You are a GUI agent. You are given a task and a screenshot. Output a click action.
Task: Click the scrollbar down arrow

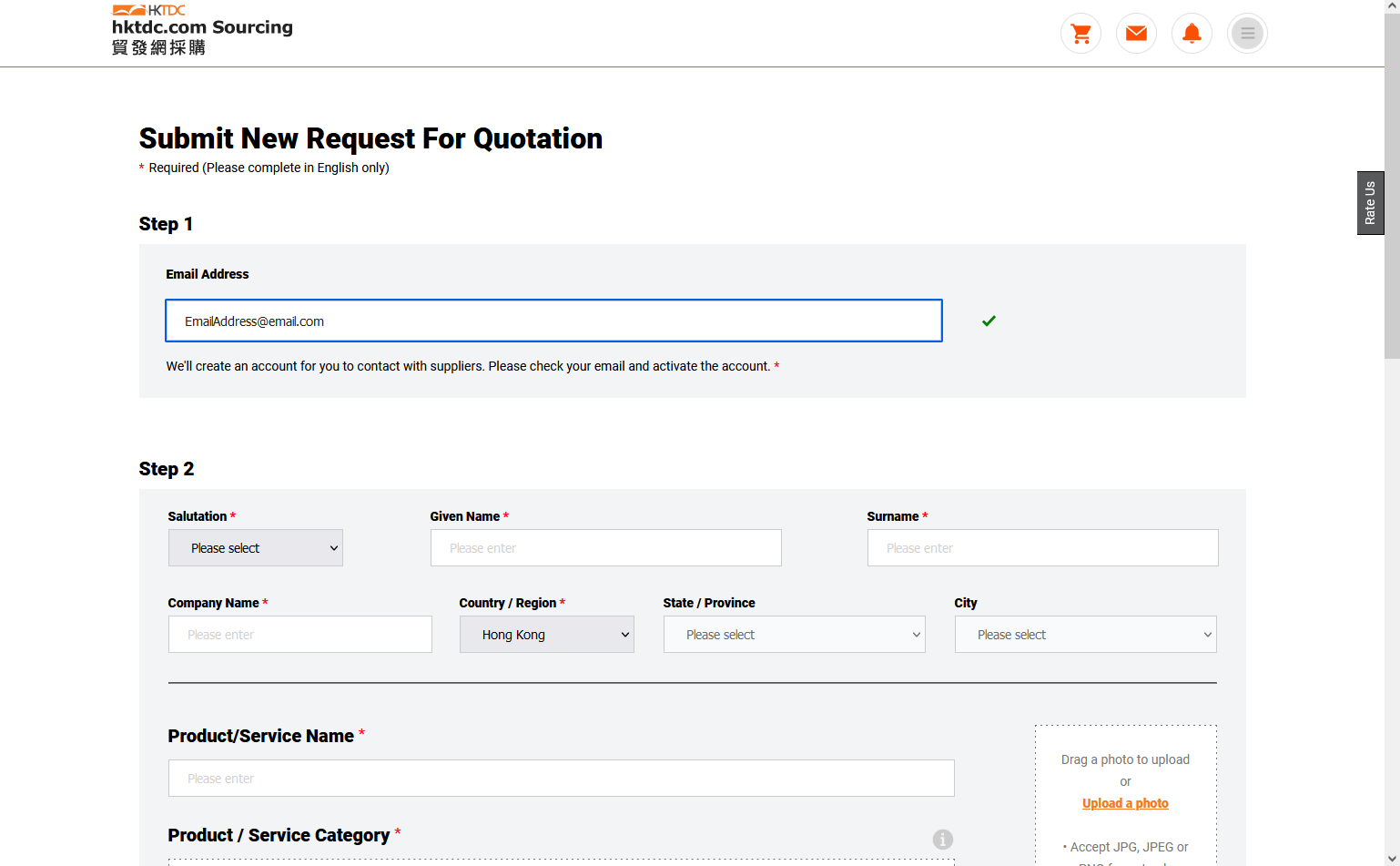(x=1392, y=860)
